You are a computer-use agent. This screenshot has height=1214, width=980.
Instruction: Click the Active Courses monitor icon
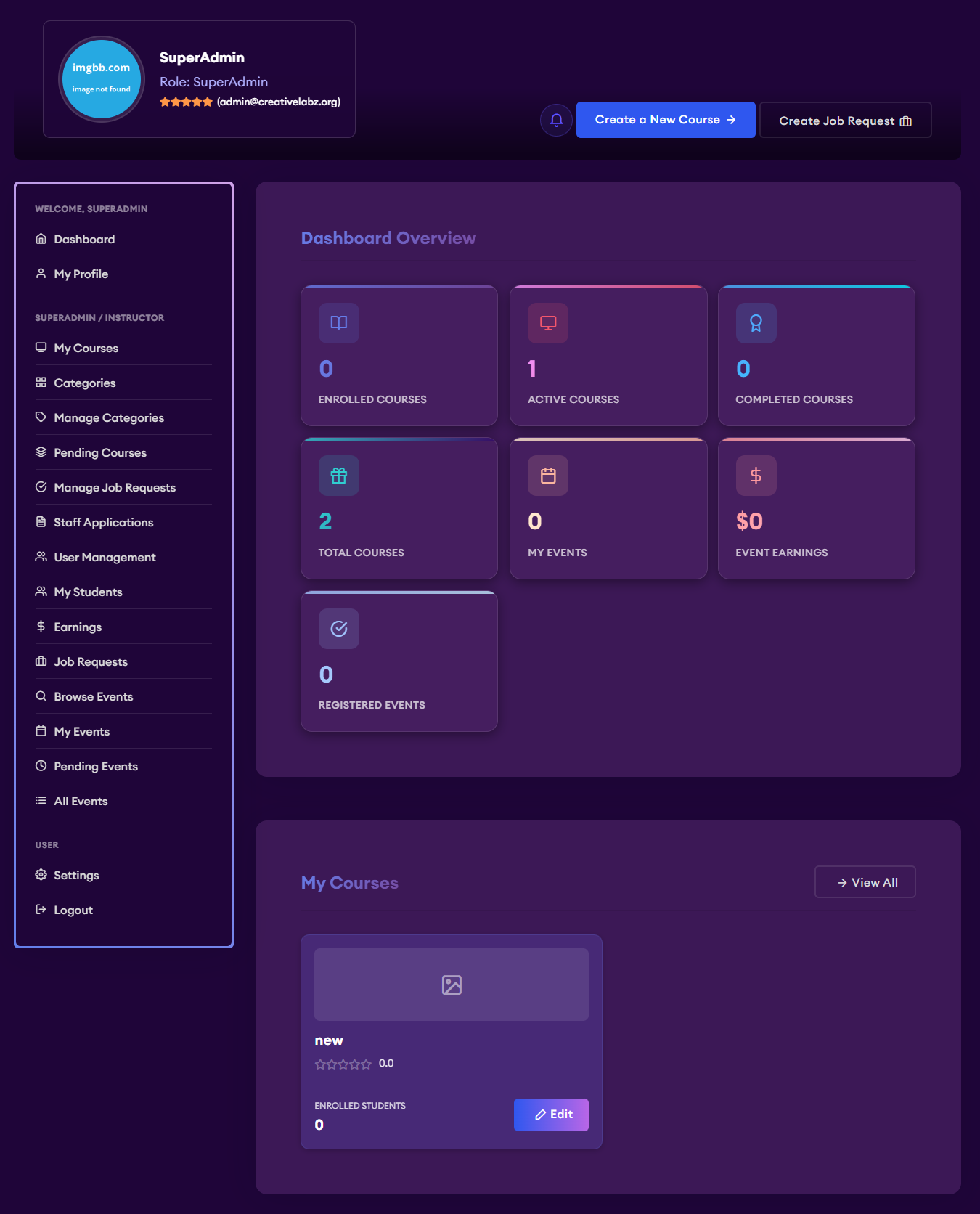[548, 323]
